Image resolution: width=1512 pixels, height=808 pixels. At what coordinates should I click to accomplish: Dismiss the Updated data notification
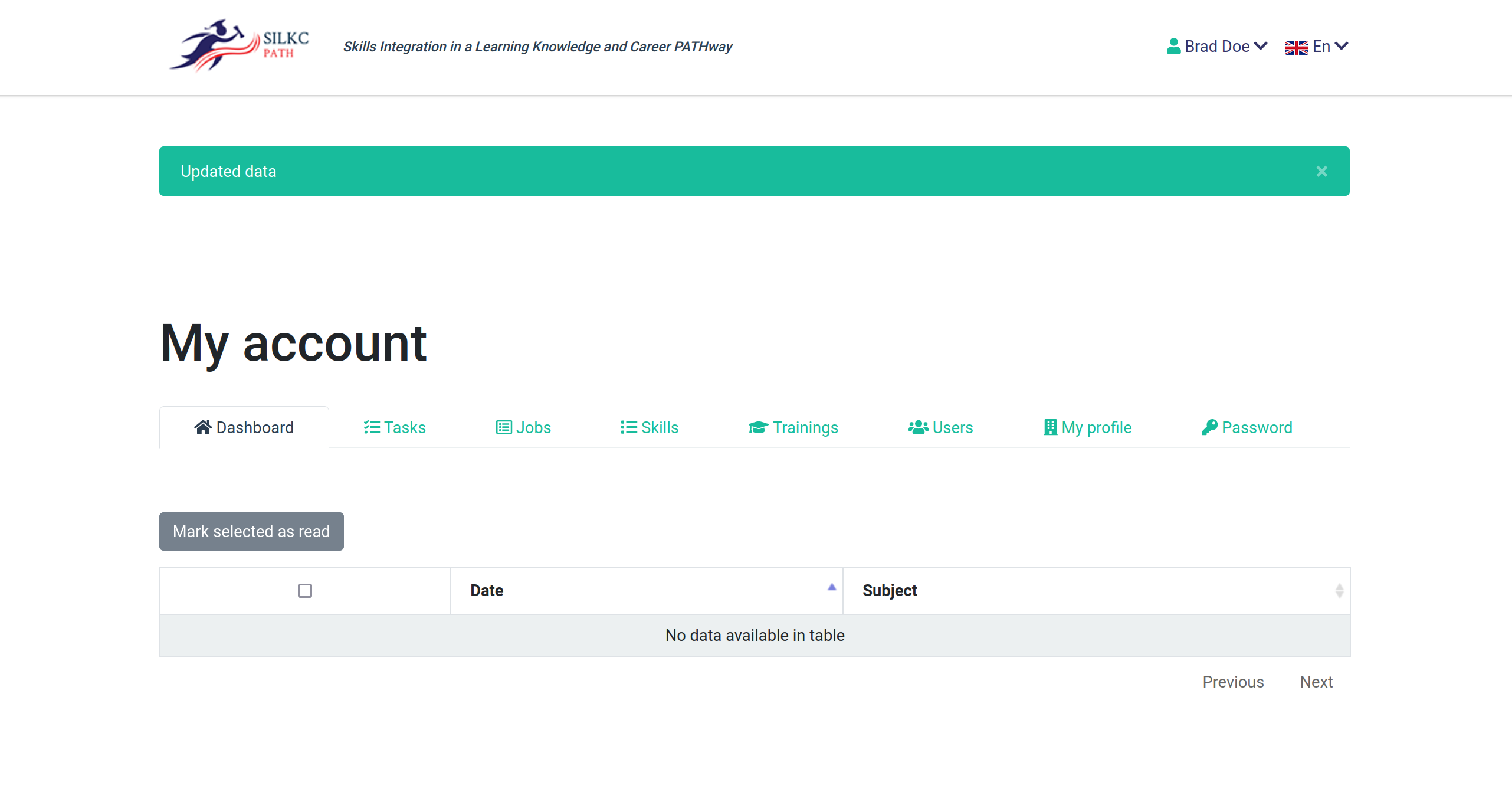[x=1321, y=171]
